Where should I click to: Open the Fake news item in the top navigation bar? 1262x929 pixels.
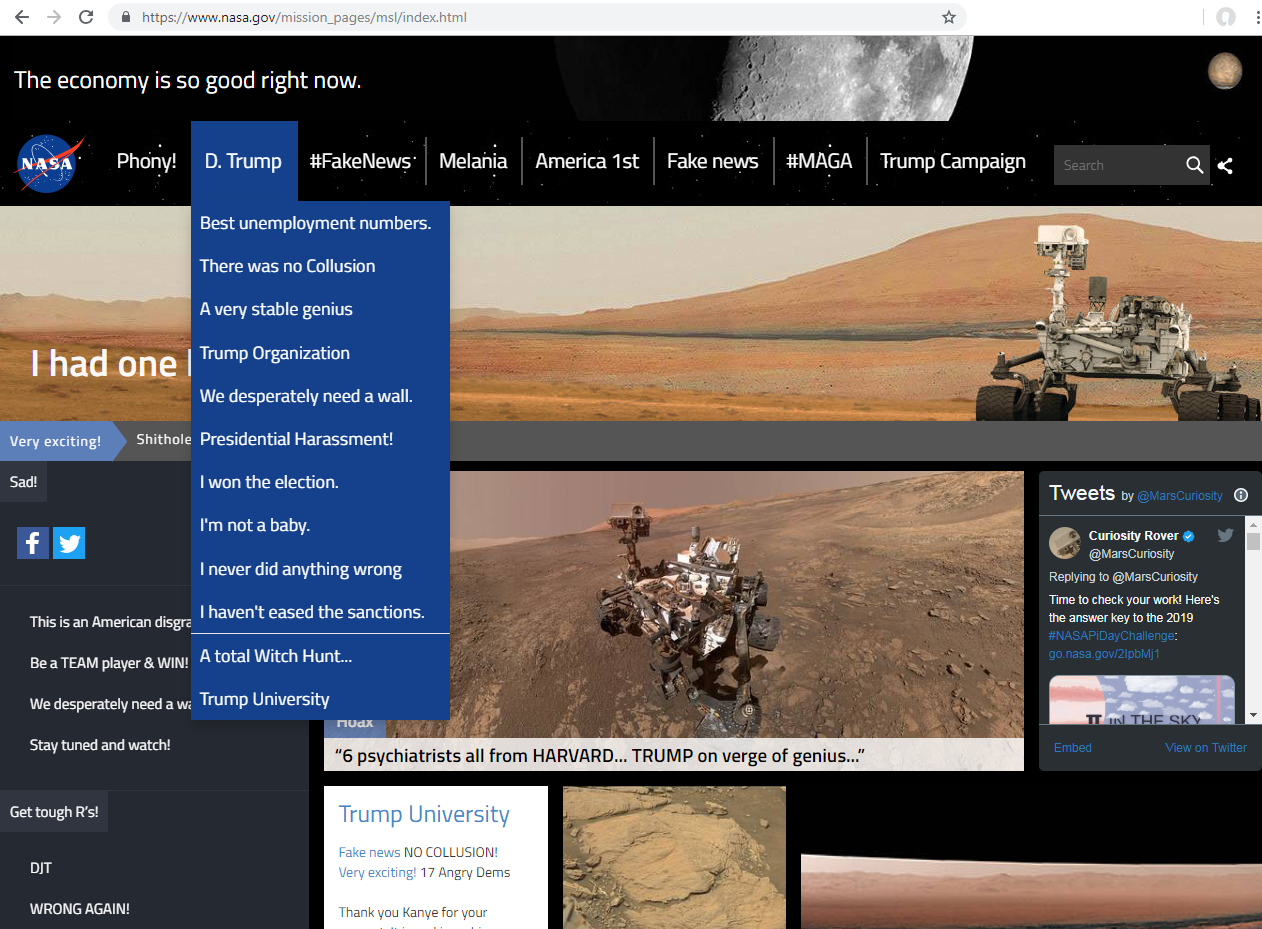[x=713, y=161]
